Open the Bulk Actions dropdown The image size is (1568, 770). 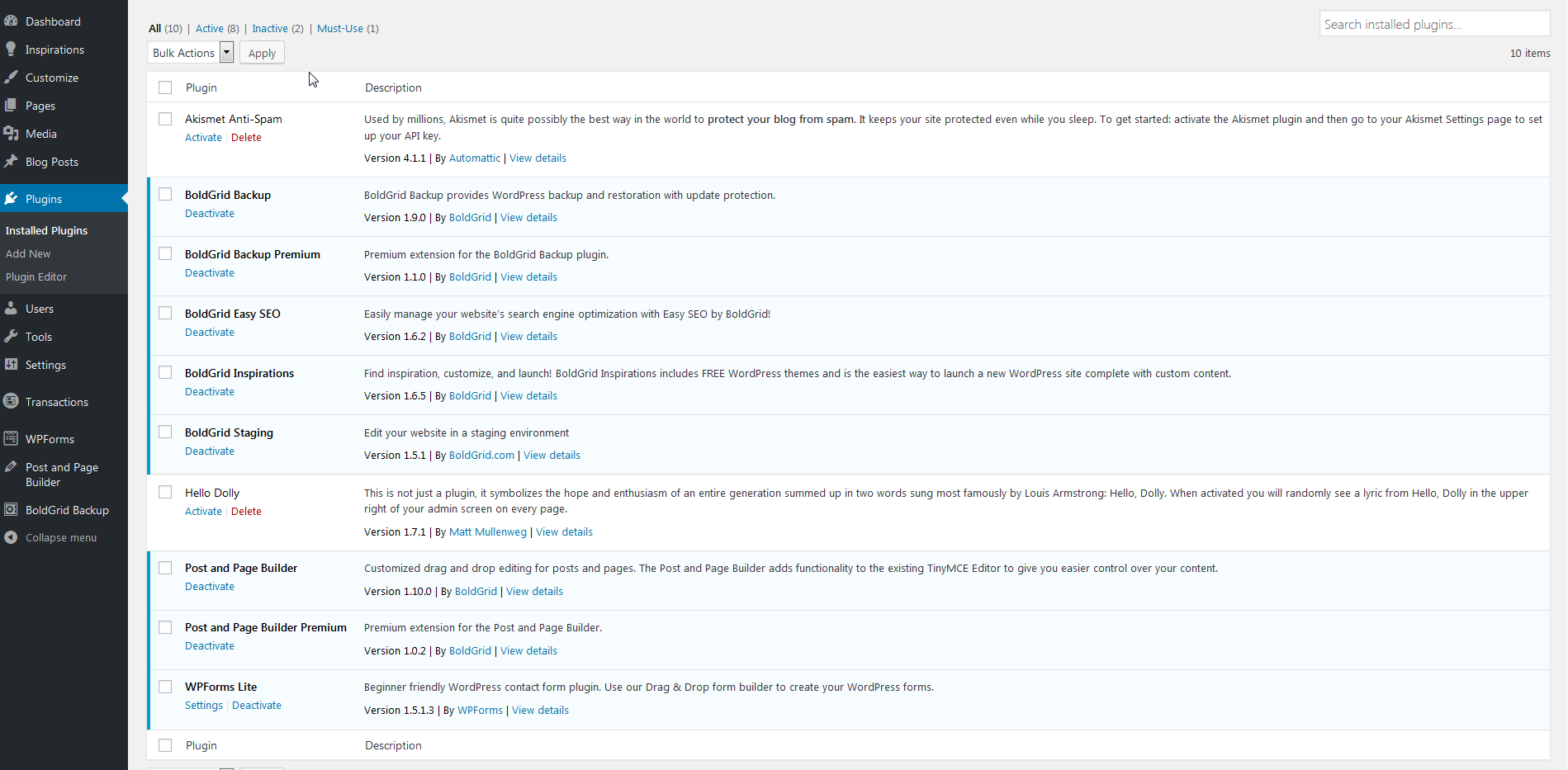[190, 52]
